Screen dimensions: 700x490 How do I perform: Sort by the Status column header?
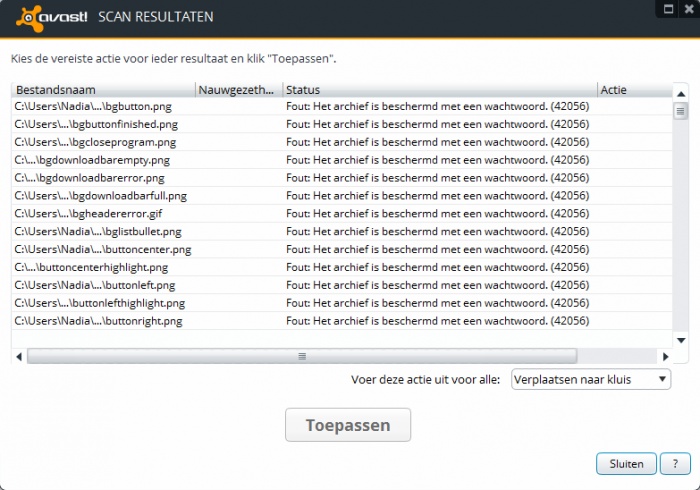[x=440, y=90]
